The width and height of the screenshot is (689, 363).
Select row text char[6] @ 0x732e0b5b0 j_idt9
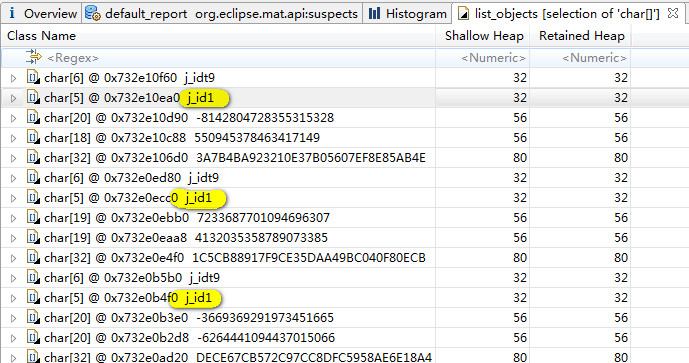[x=132, y=278]
